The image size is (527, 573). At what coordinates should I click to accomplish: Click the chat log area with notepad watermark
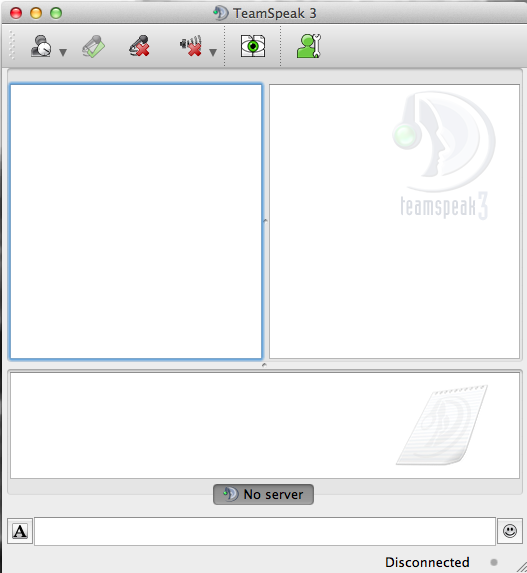point(265,425)
